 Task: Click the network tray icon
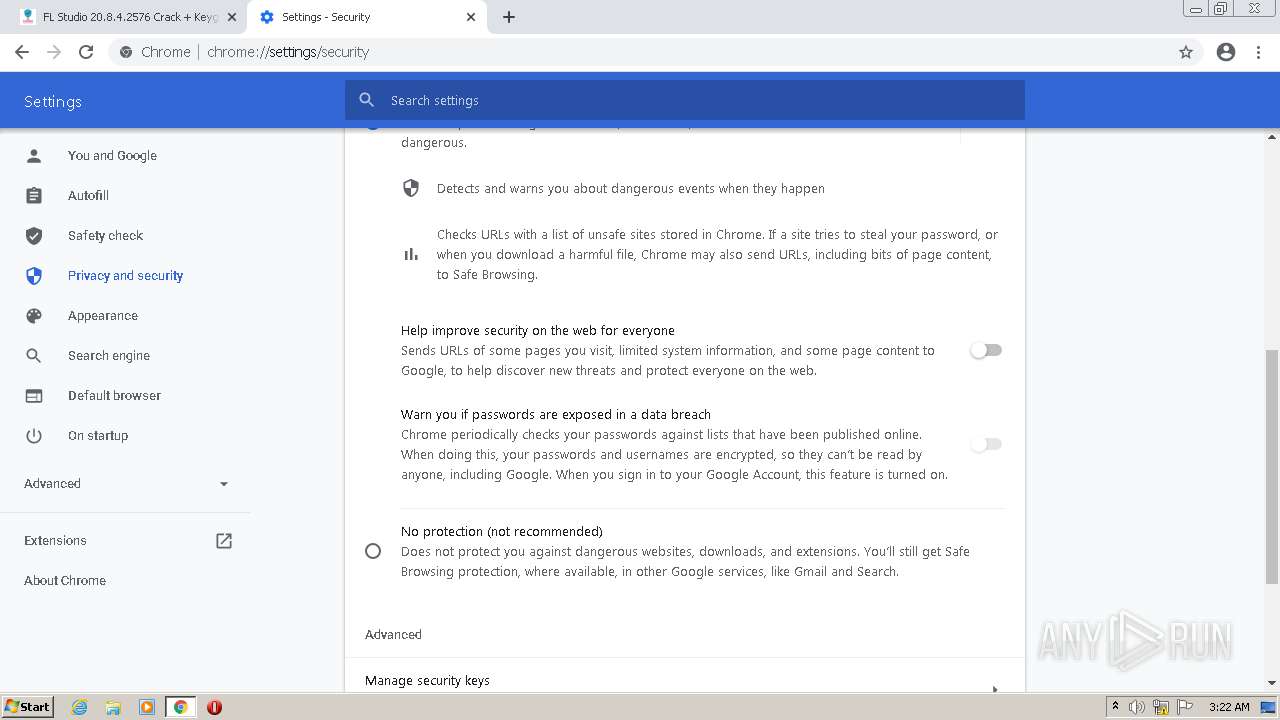coord(1161,707)
